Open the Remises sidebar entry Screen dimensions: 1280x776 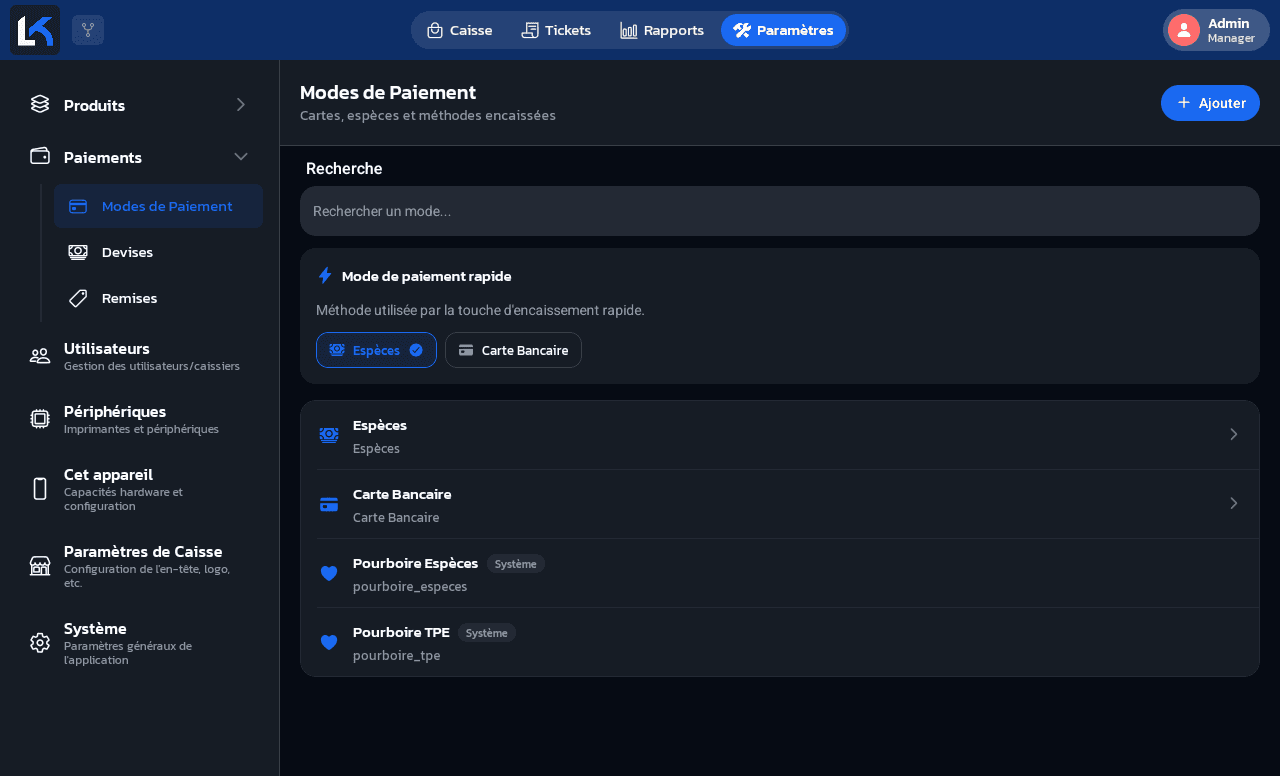pos(158,298)
